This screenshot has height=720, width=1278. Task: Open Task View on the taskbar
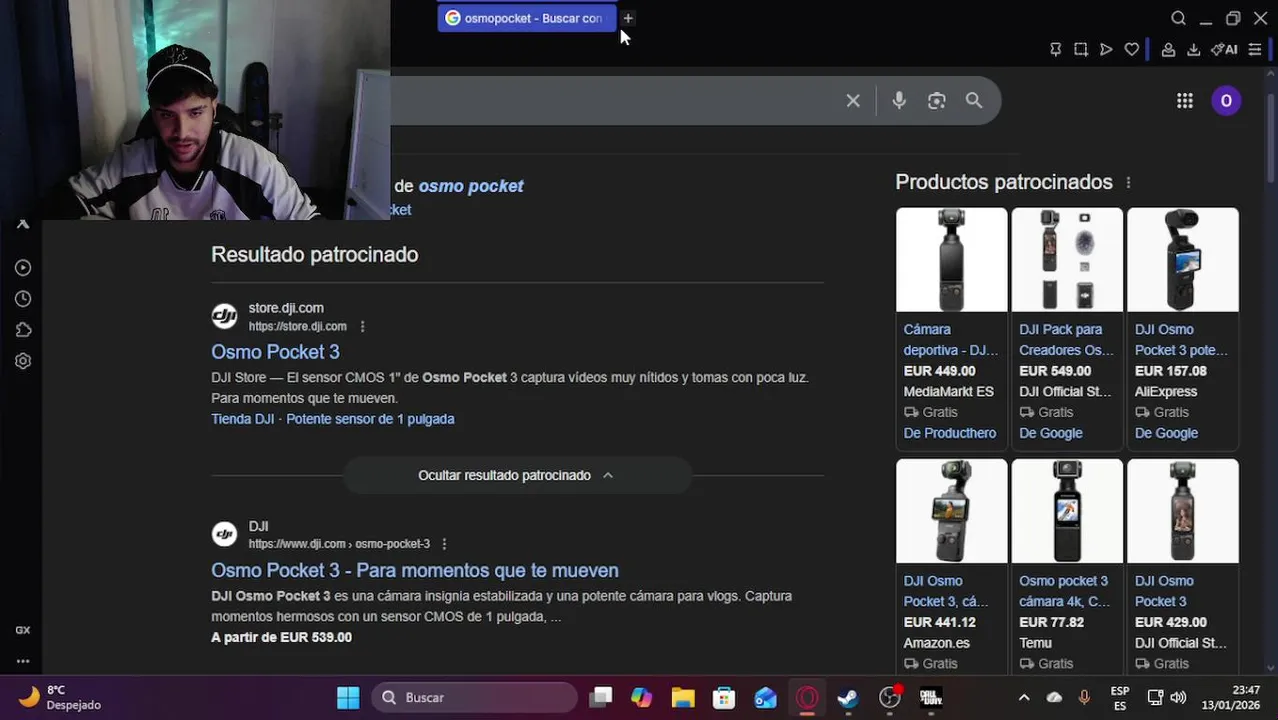(600, 697)
